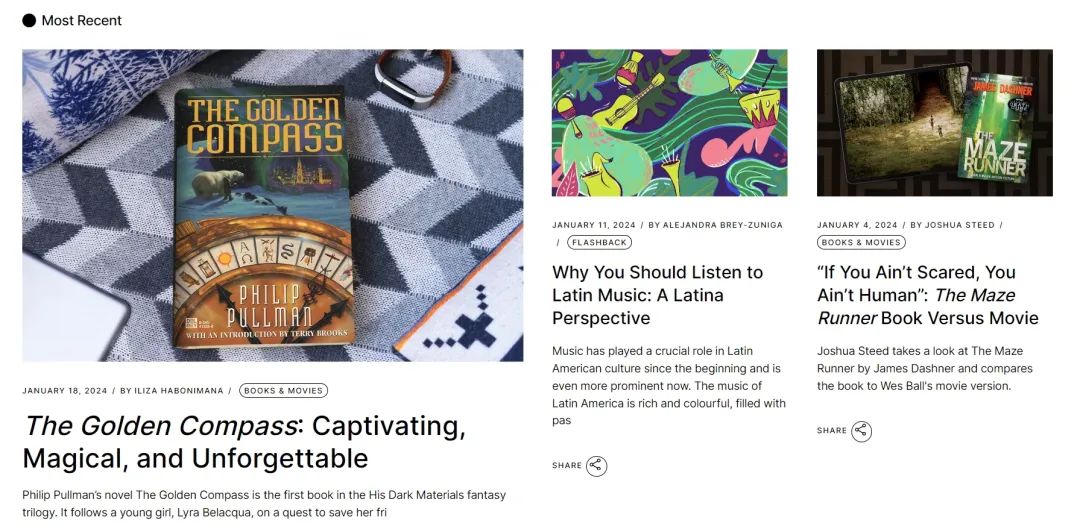Open The Maze Runner cover thumbnail
The width and height of the screenshot is (1080, 526).
pyautogui.click(x=935, y=123)
